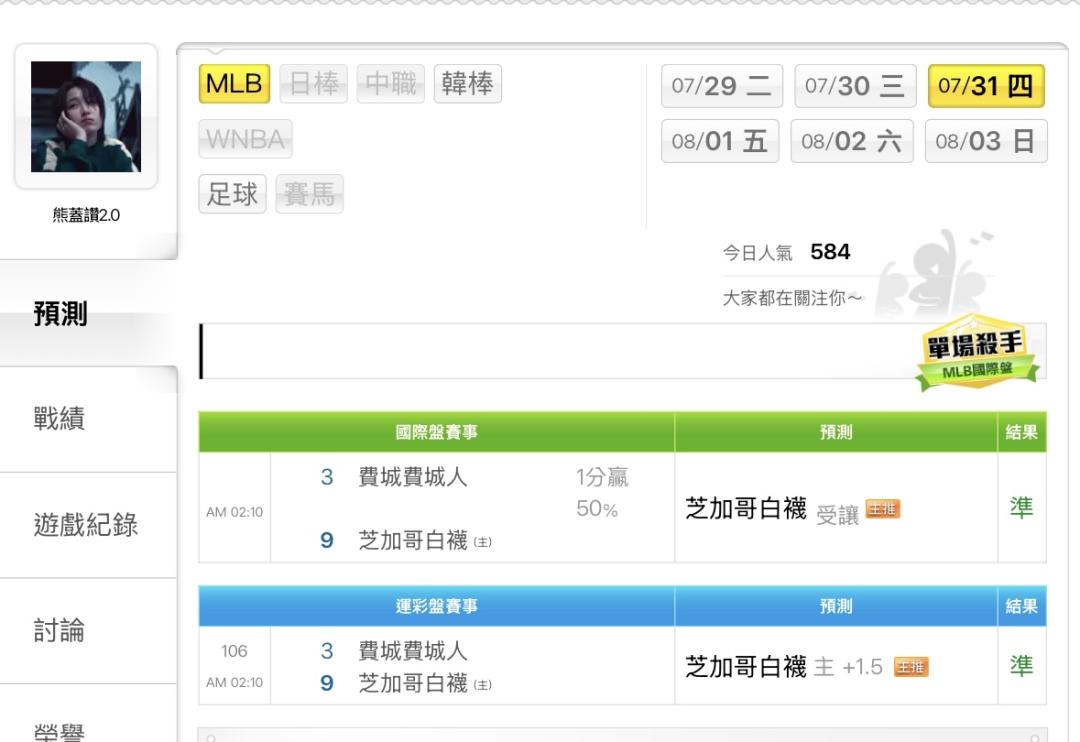The image size is (1080, 742).
Task: Click the 準 result in 國際盤 row
Action: coord(1021,508)
